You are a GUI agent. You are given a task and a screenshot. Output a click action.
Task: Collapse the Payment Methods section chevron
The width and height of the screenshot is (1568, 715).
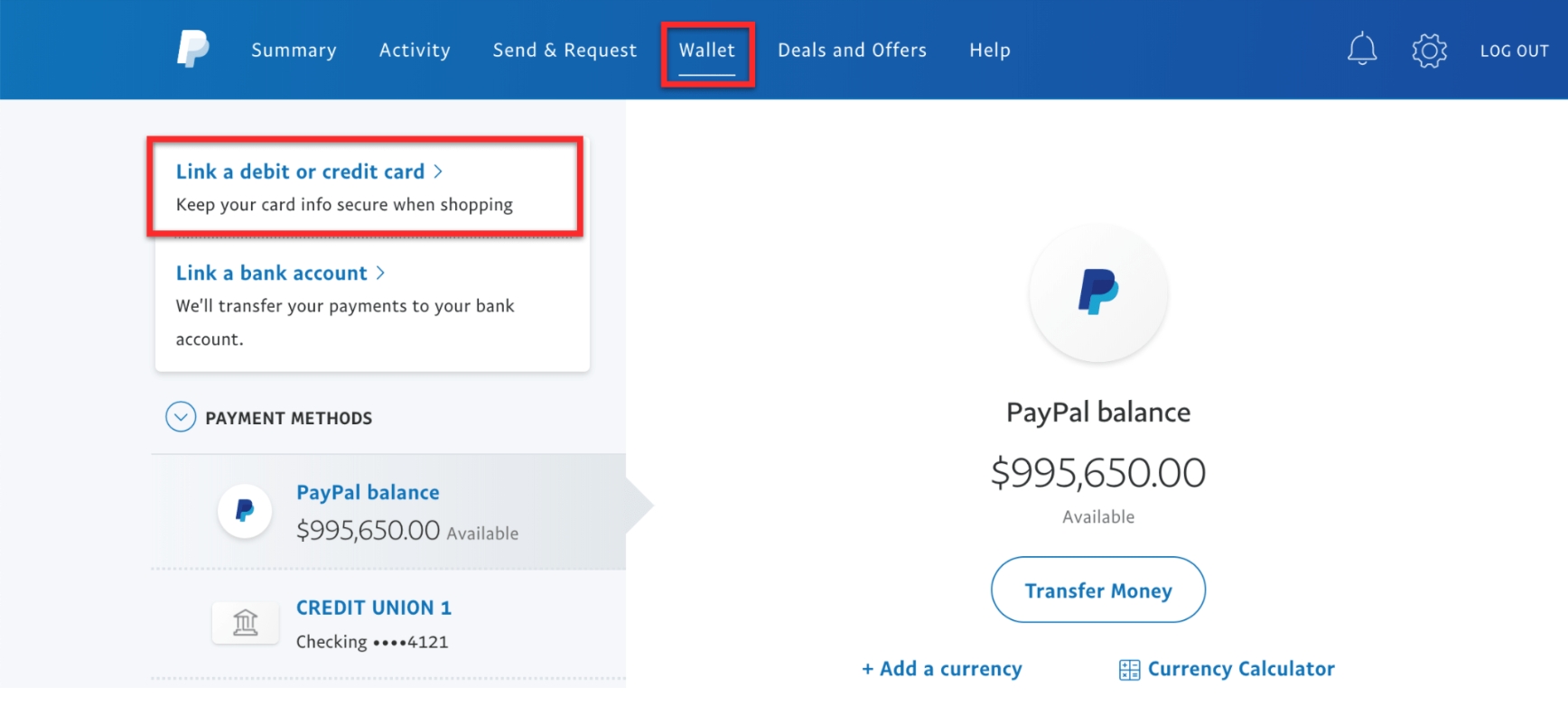(181, 416)
